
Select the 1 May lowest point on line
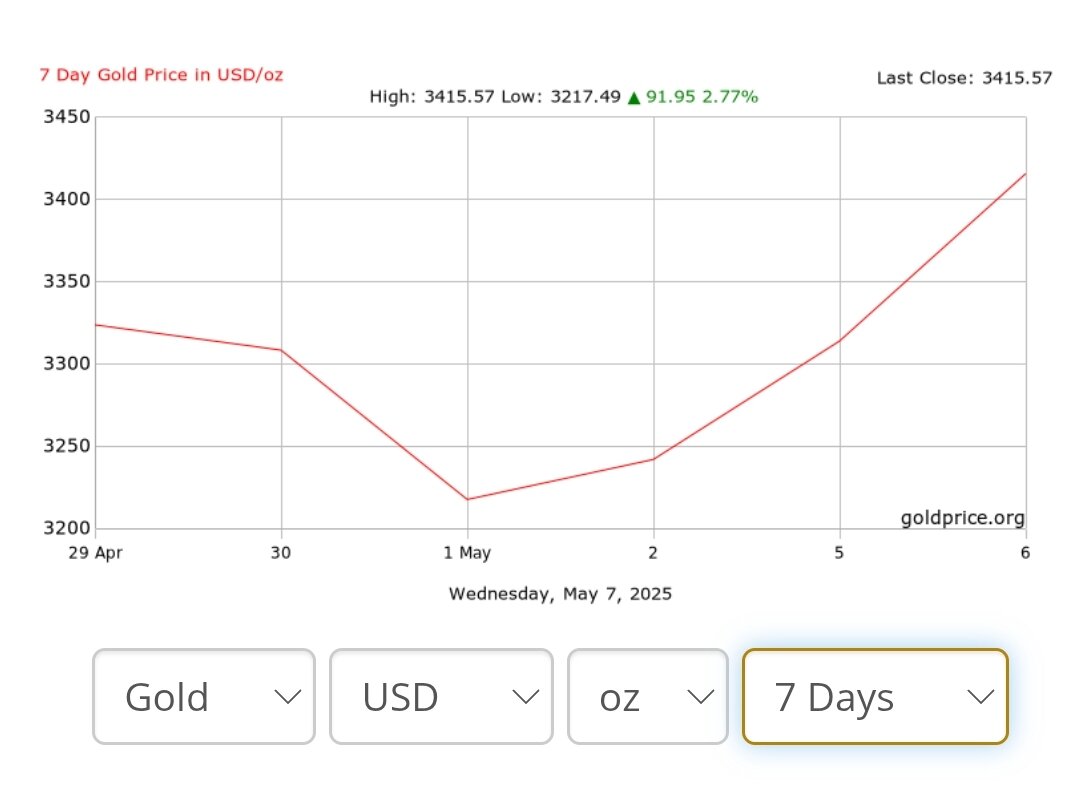(468, 499)
